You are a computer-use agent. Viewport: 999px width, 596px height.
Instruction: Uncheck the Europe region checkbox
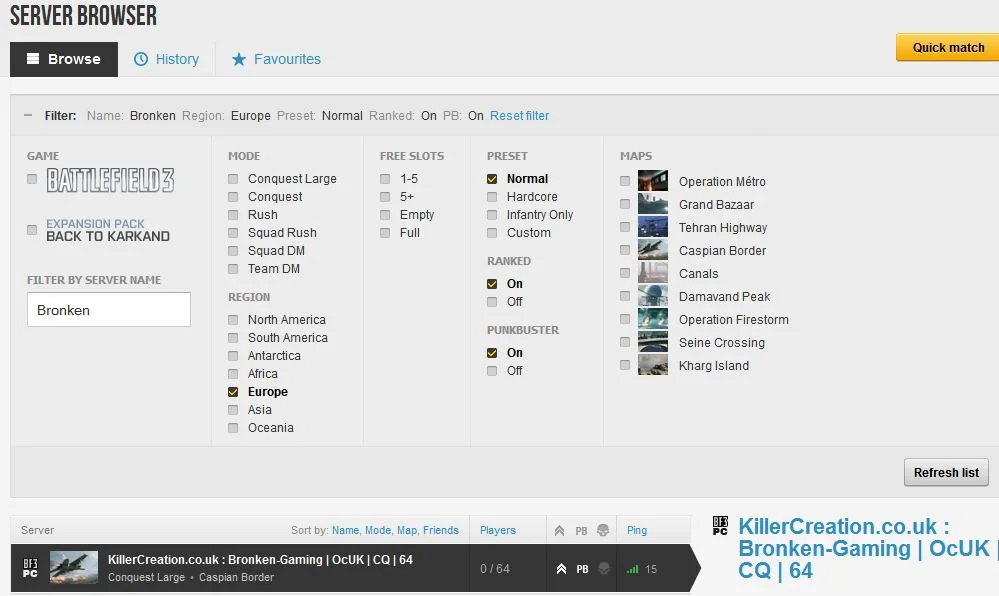(233, 392)
